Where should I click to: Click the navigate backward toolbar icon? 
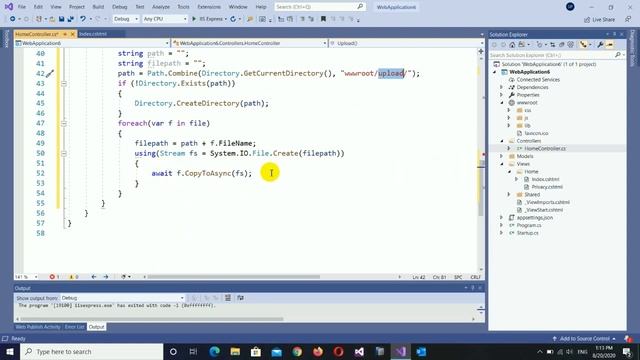click(x=13, y=19)
